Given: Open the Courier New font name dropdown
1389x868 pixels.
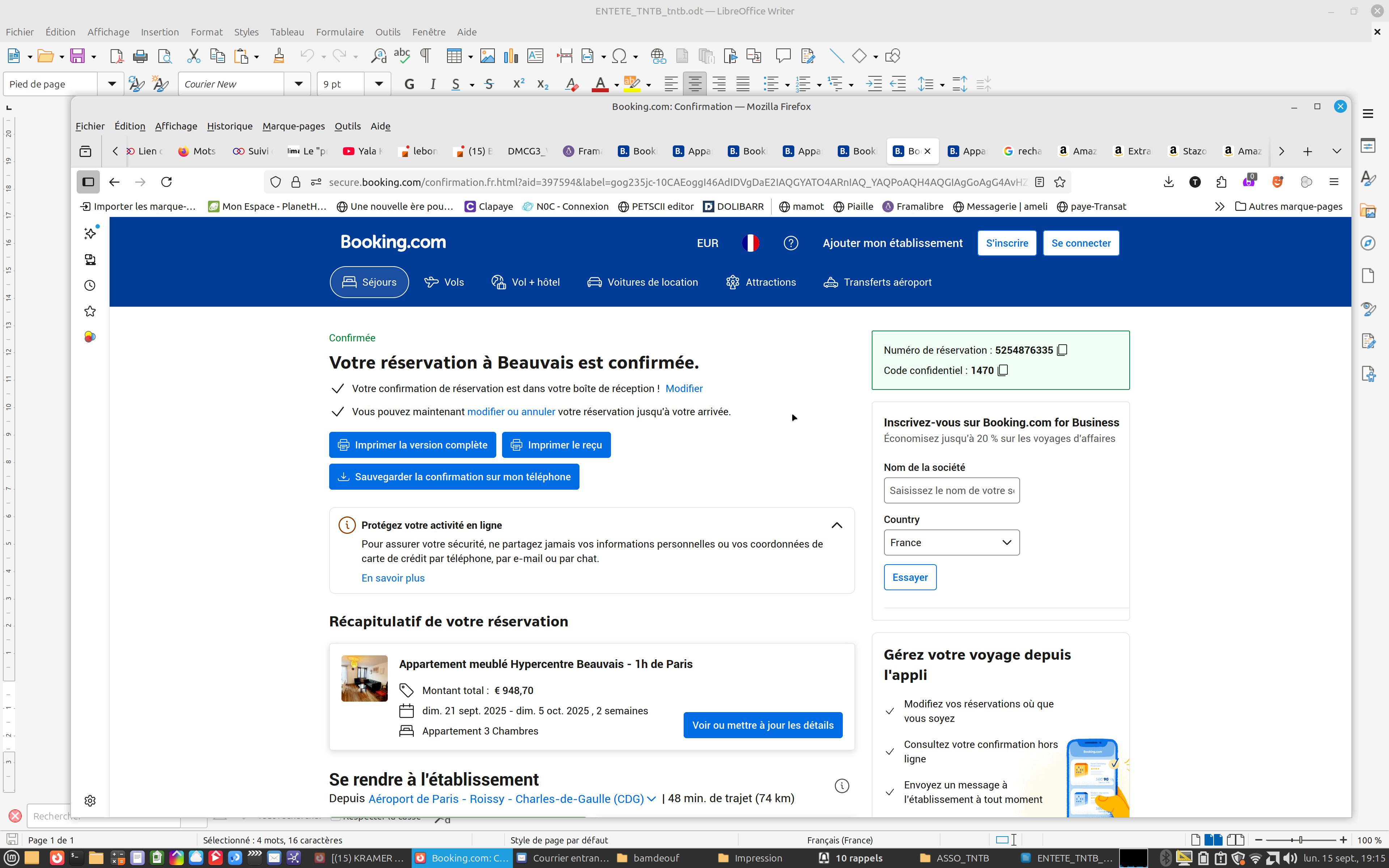Looking at the screenshot, I should pyautogui.click(x=298, y=84).
